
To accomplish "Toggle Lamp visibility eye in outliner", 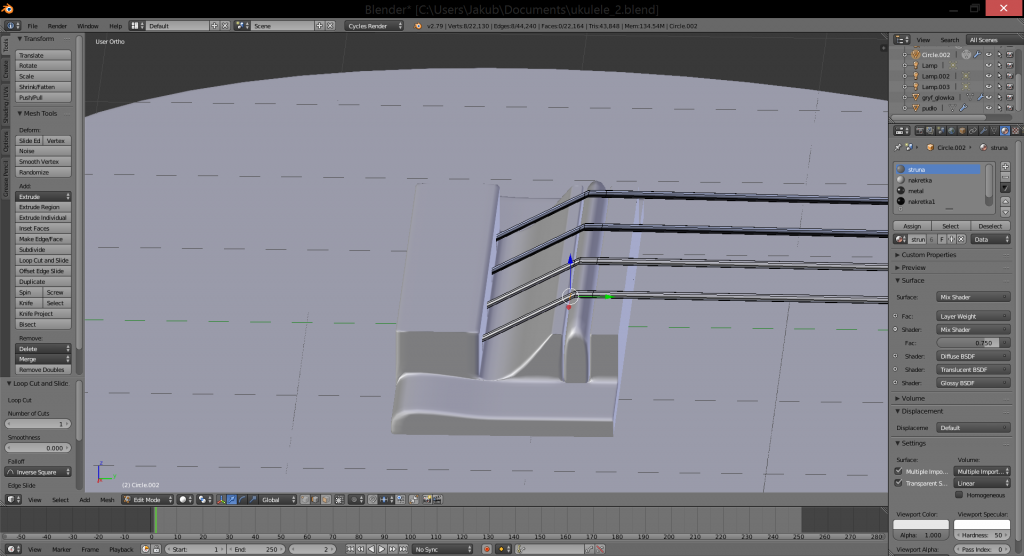I will tap(988, 65).
